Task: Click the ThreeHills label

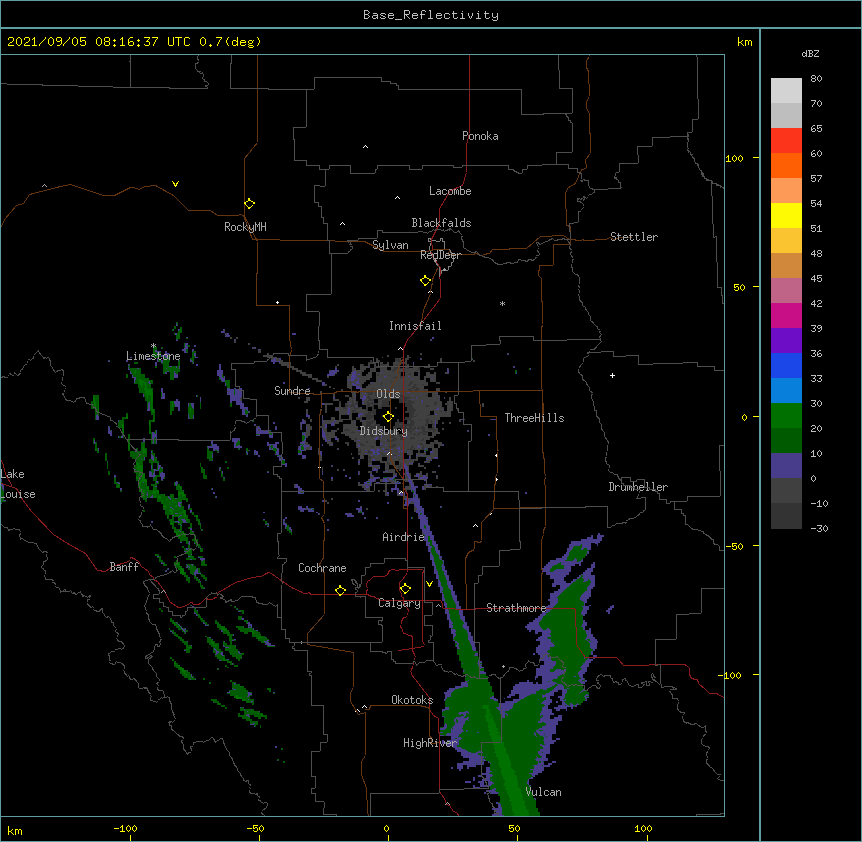Action: (x=534, y=418)
